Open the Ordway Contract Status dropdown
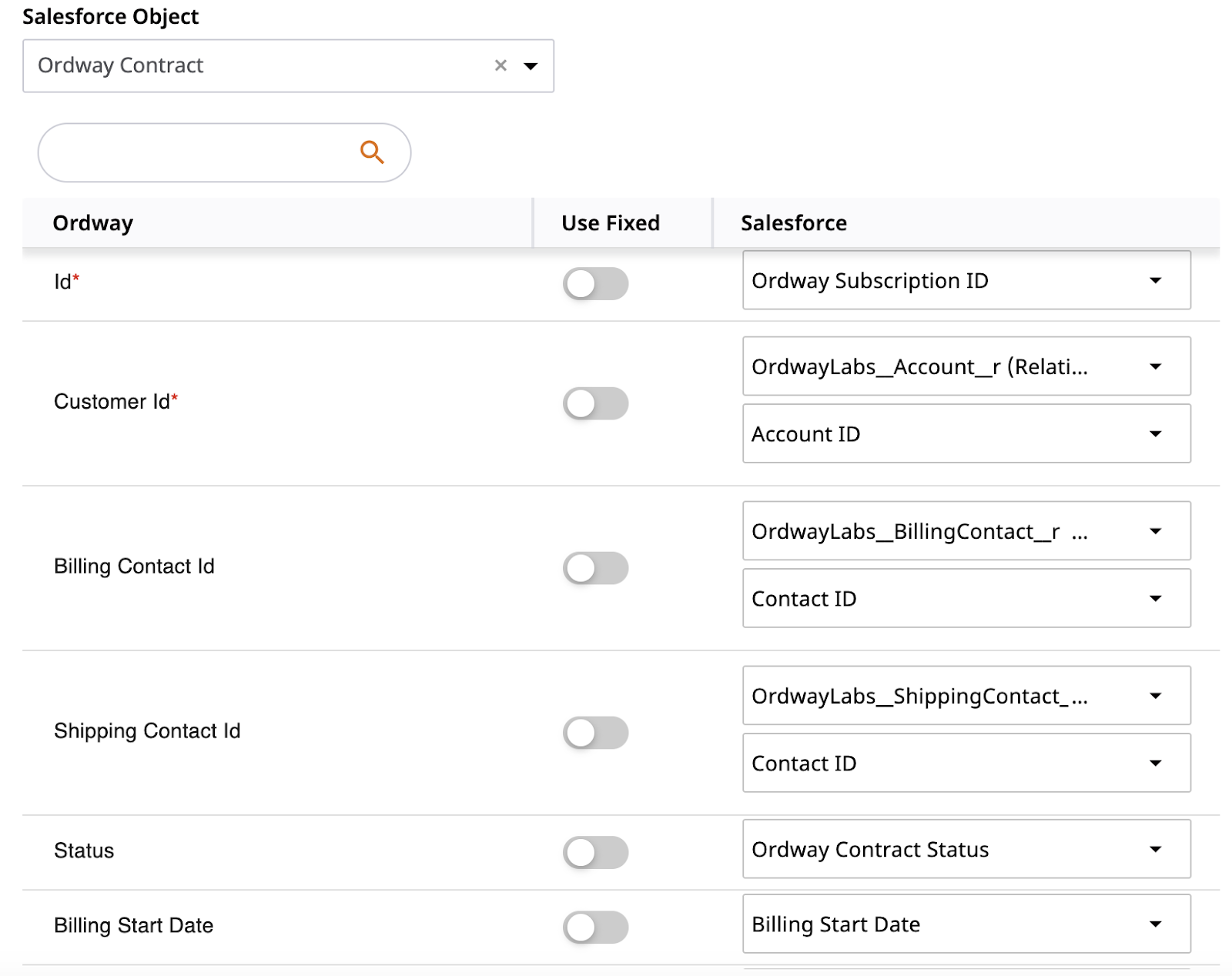Viewport: 1232px width, 976px height. click(x=966, y=849)
